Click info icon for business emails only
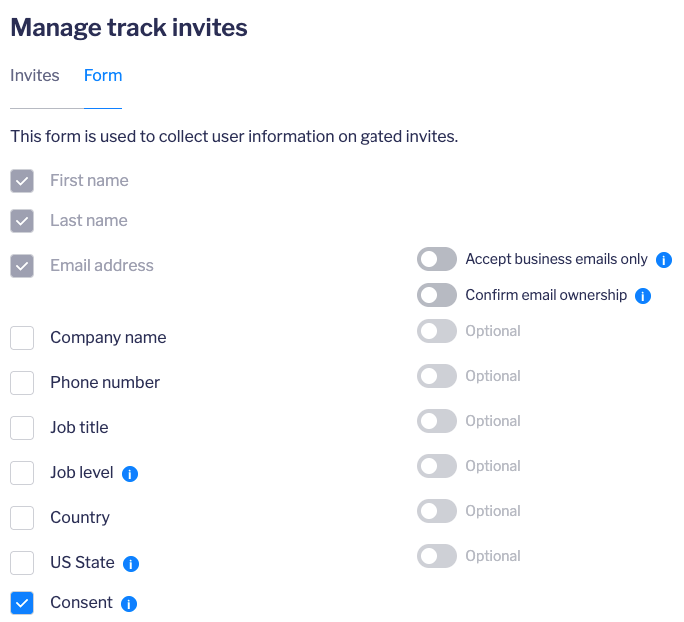Viewport: 684px width, 622px height. tap(664, 260)
